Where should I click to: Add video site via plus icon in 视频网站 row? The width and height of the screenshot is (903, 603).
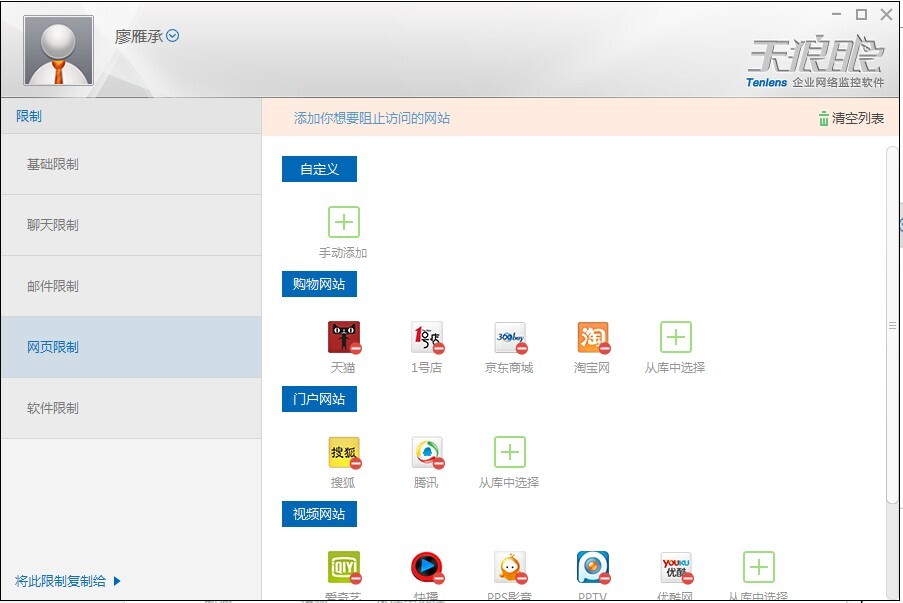(x=758, y=567)
